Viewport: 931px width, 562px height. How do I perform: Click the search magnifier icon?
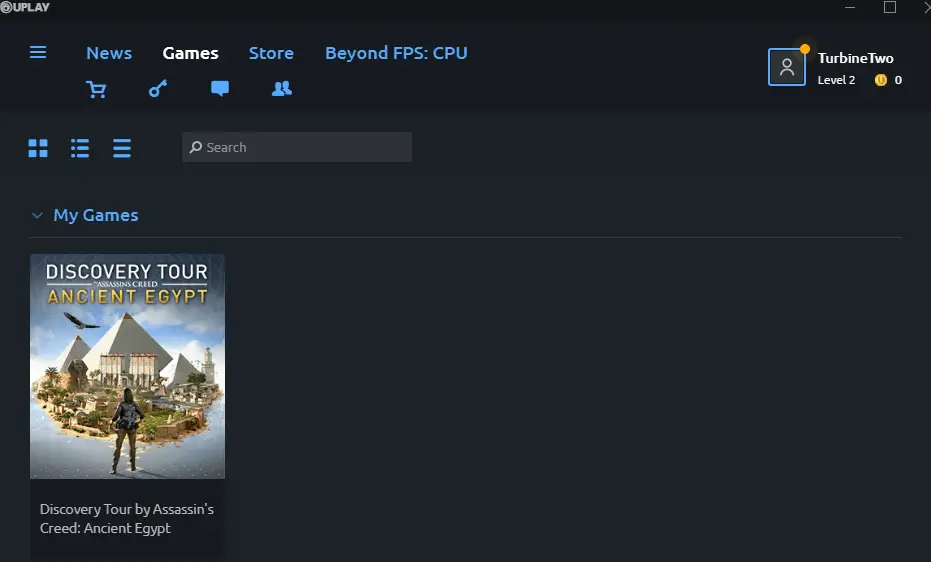click(195, 147)
